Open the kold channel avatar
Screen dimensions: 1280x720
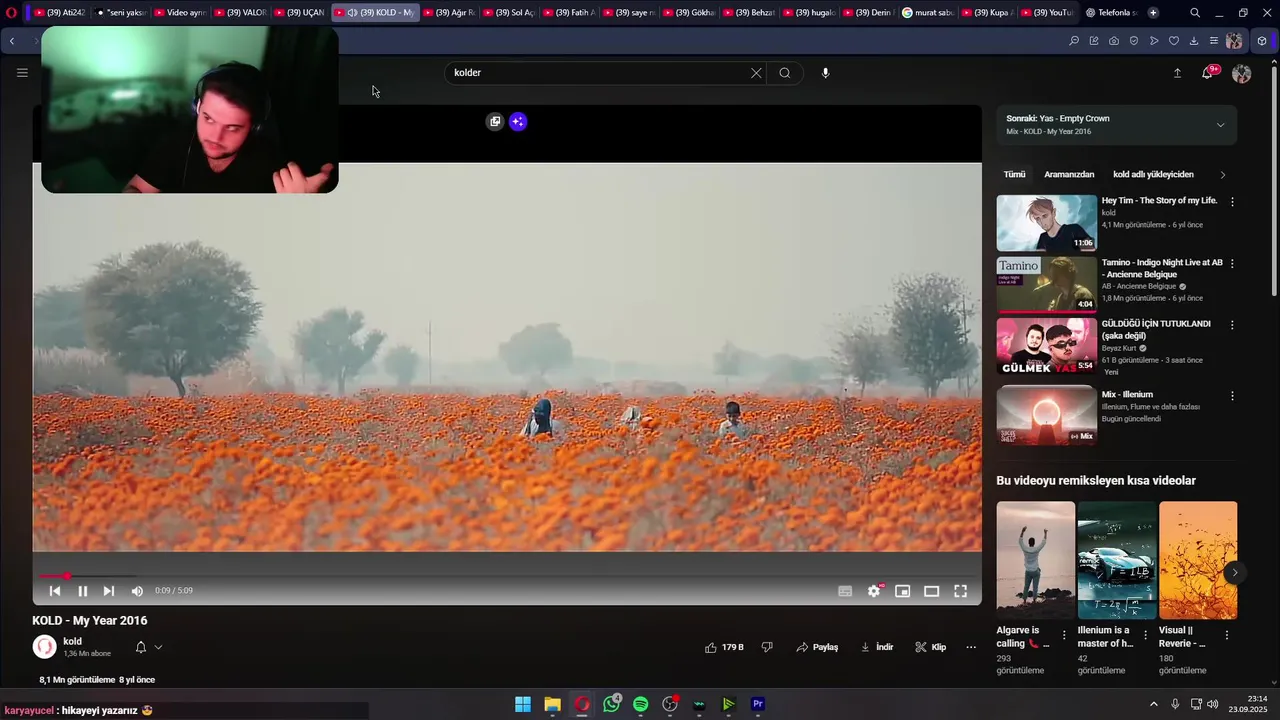tap(44, 647)
